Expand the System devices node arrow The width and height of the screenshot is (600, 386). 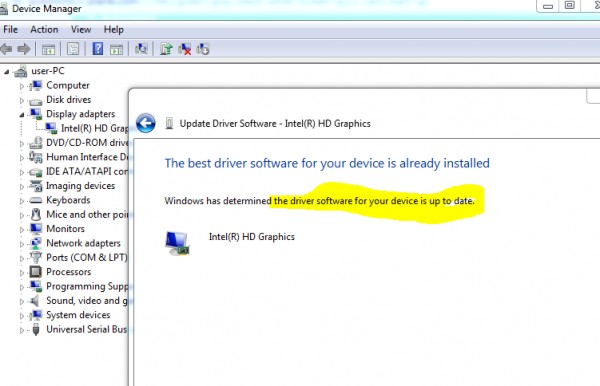pos(22,316)
